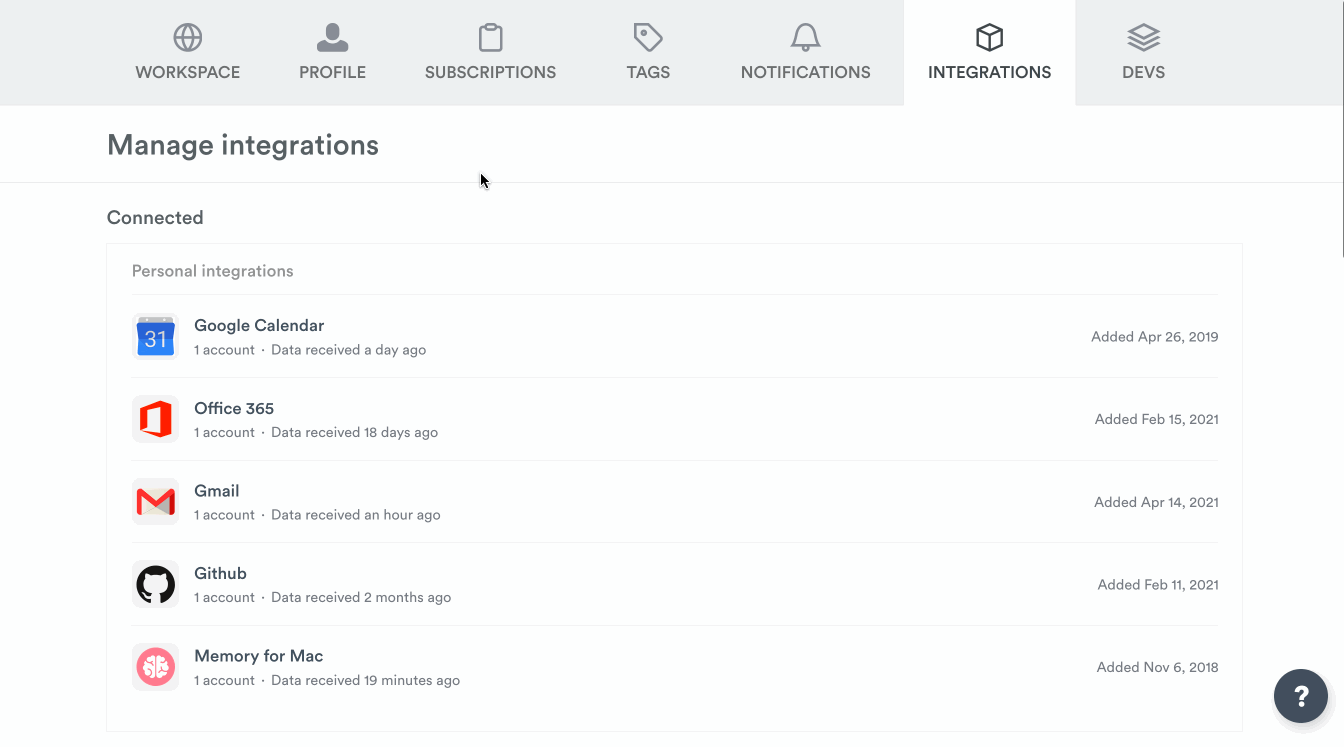Click the Added Apr 26, 2019 date

pyautogui.click(x=1154, y=337)
